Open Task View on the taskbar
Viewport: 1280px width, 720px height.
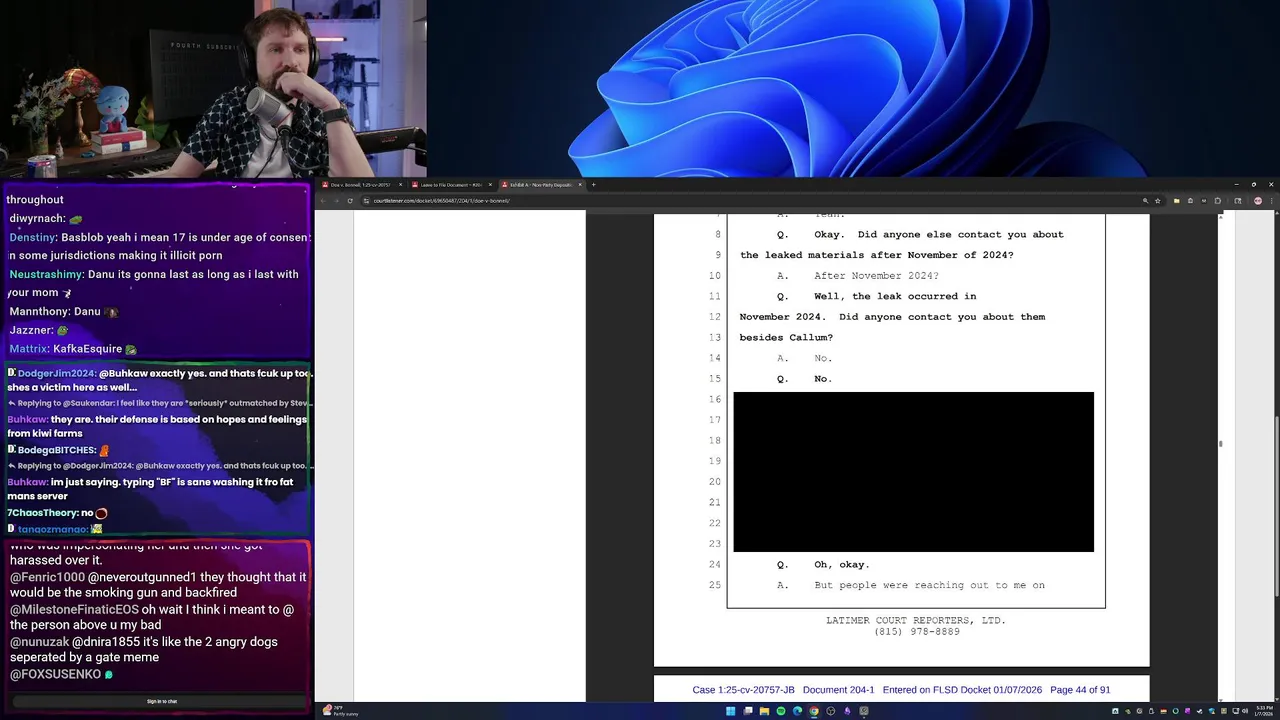(748, 711)
